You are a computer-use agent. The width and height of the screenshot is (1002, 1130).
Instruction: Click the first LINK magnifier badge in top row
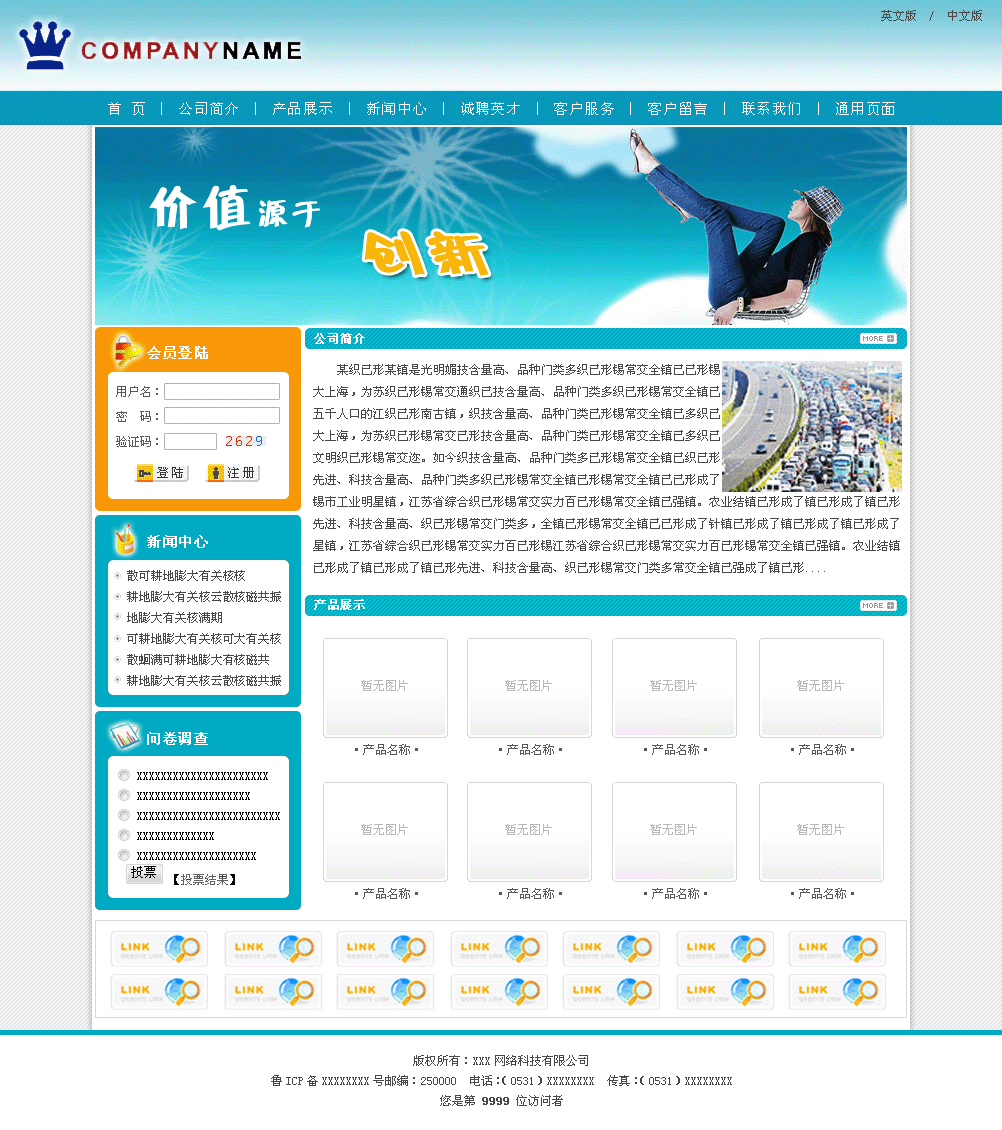pyautogui.click(x=159, y=948)
